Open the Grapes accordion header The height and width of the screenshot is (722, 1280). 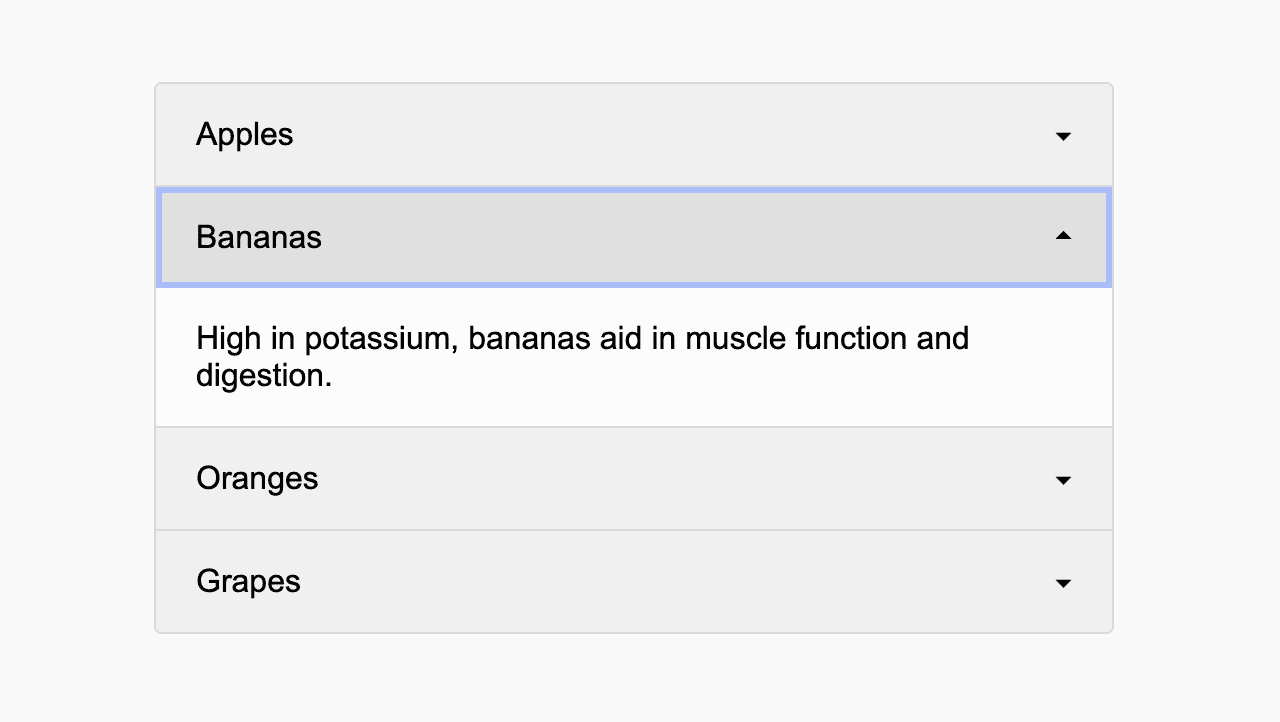[x=634, y=582]
